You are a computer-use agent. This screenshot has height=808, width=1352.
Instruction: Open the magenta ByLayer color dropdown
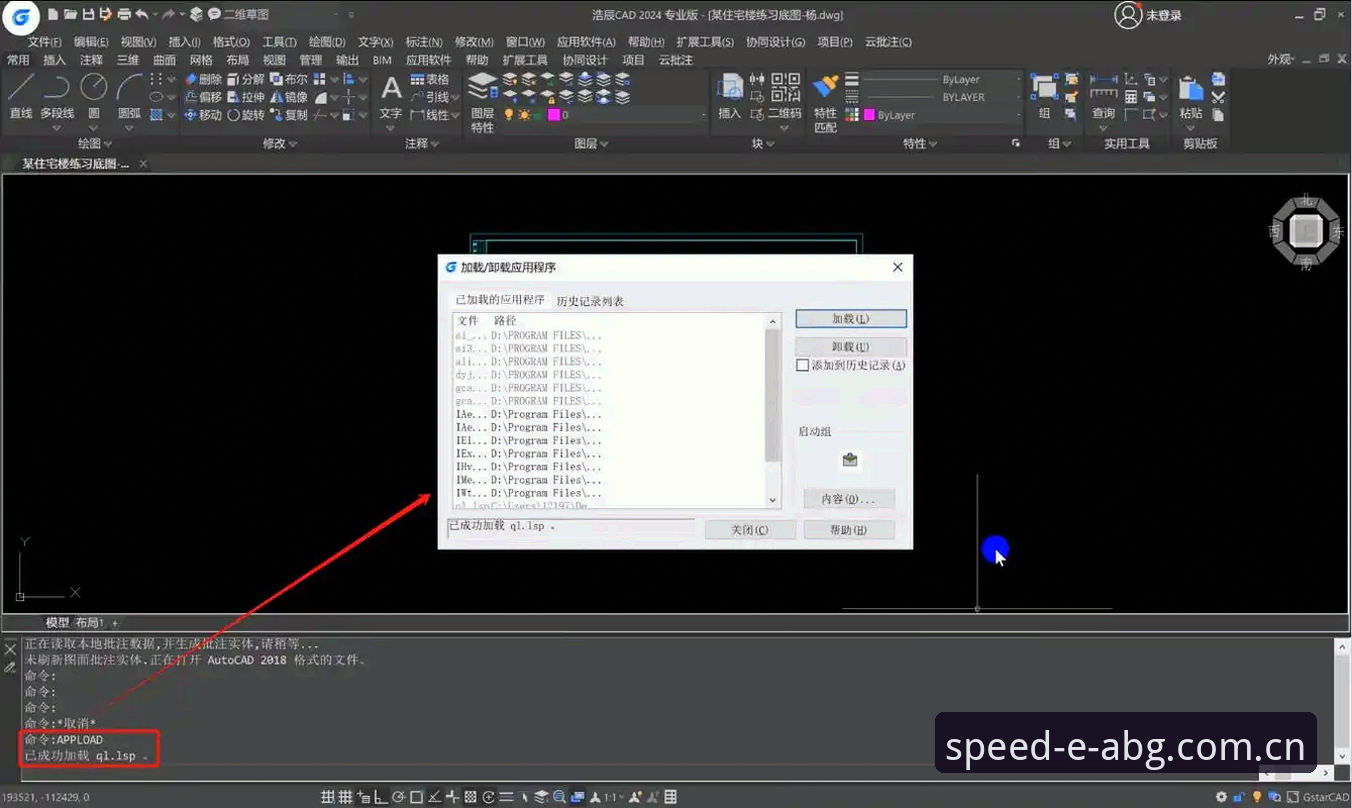942,115
